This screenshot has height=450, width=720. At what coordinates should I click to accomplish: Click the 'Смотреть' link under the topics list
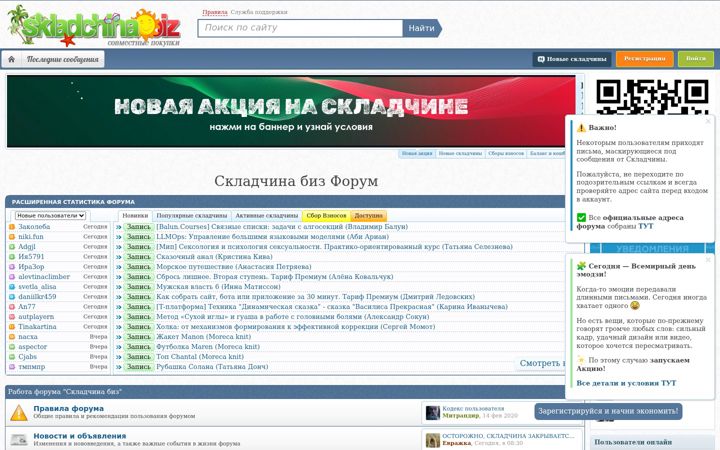coord(541,363)
